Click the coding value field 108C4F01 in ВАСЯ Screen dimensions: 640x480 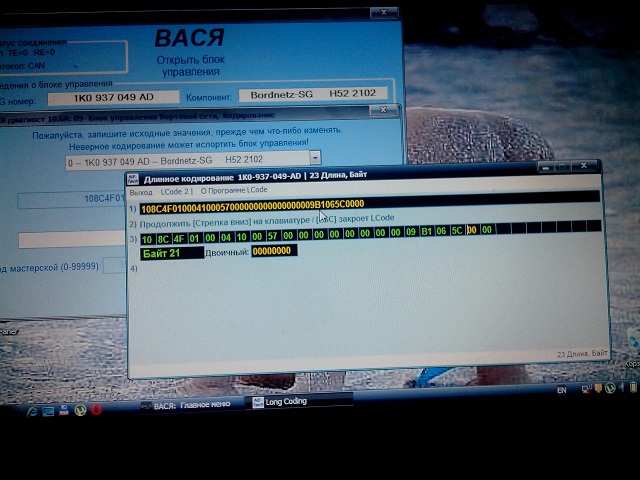pos(71,200)
